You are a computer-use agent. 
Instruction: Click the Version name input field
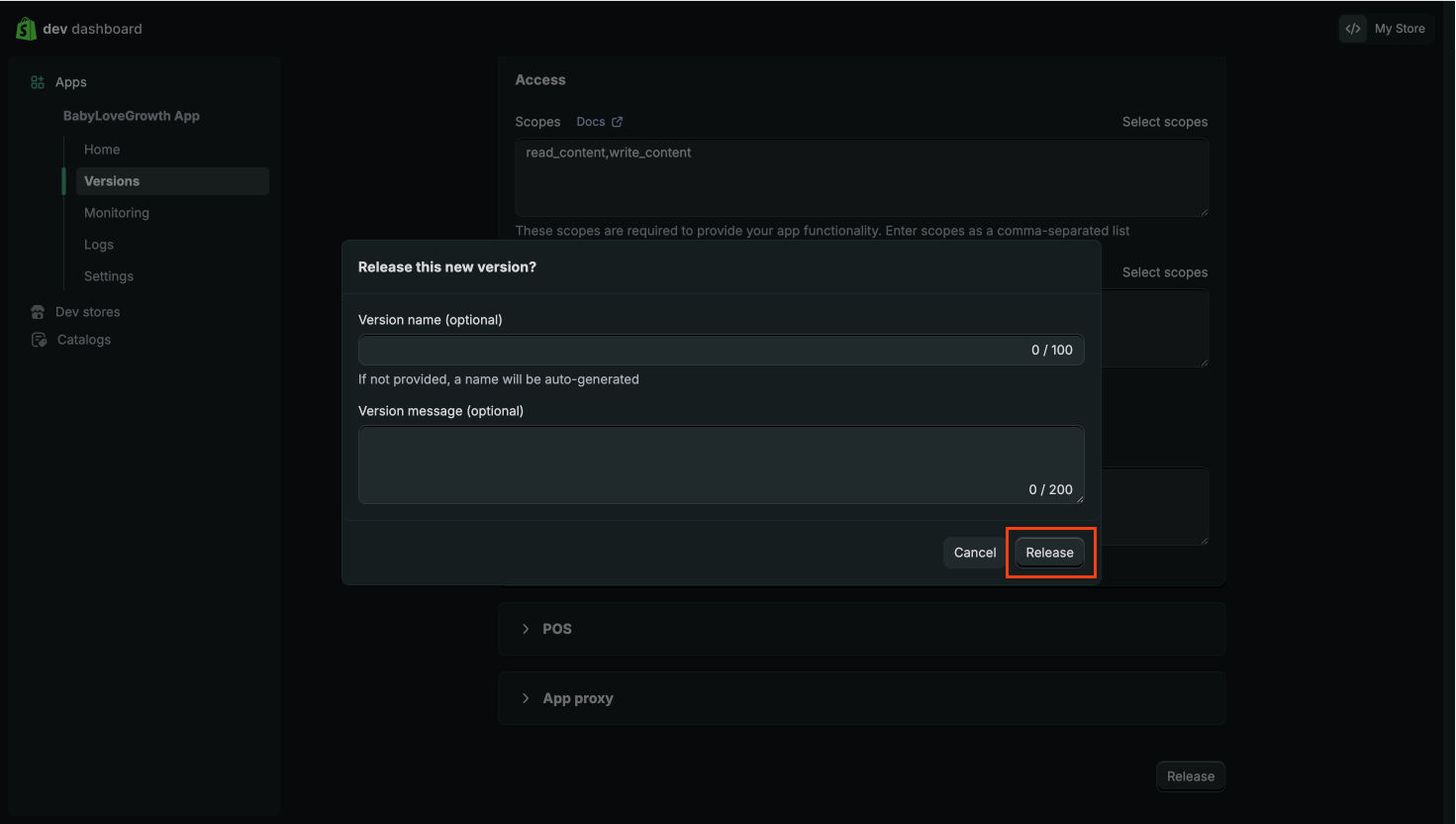(x=693, y=350)
